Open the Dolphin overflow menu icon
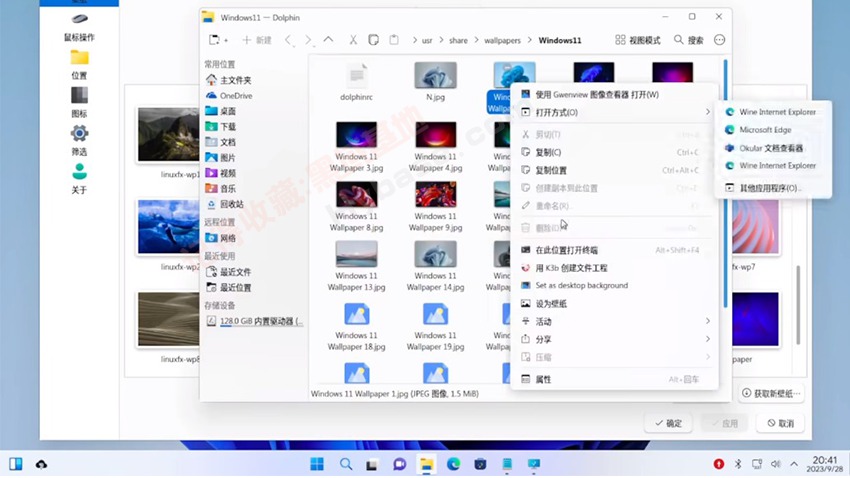The image size is (850, 478). tap(719, 40)
